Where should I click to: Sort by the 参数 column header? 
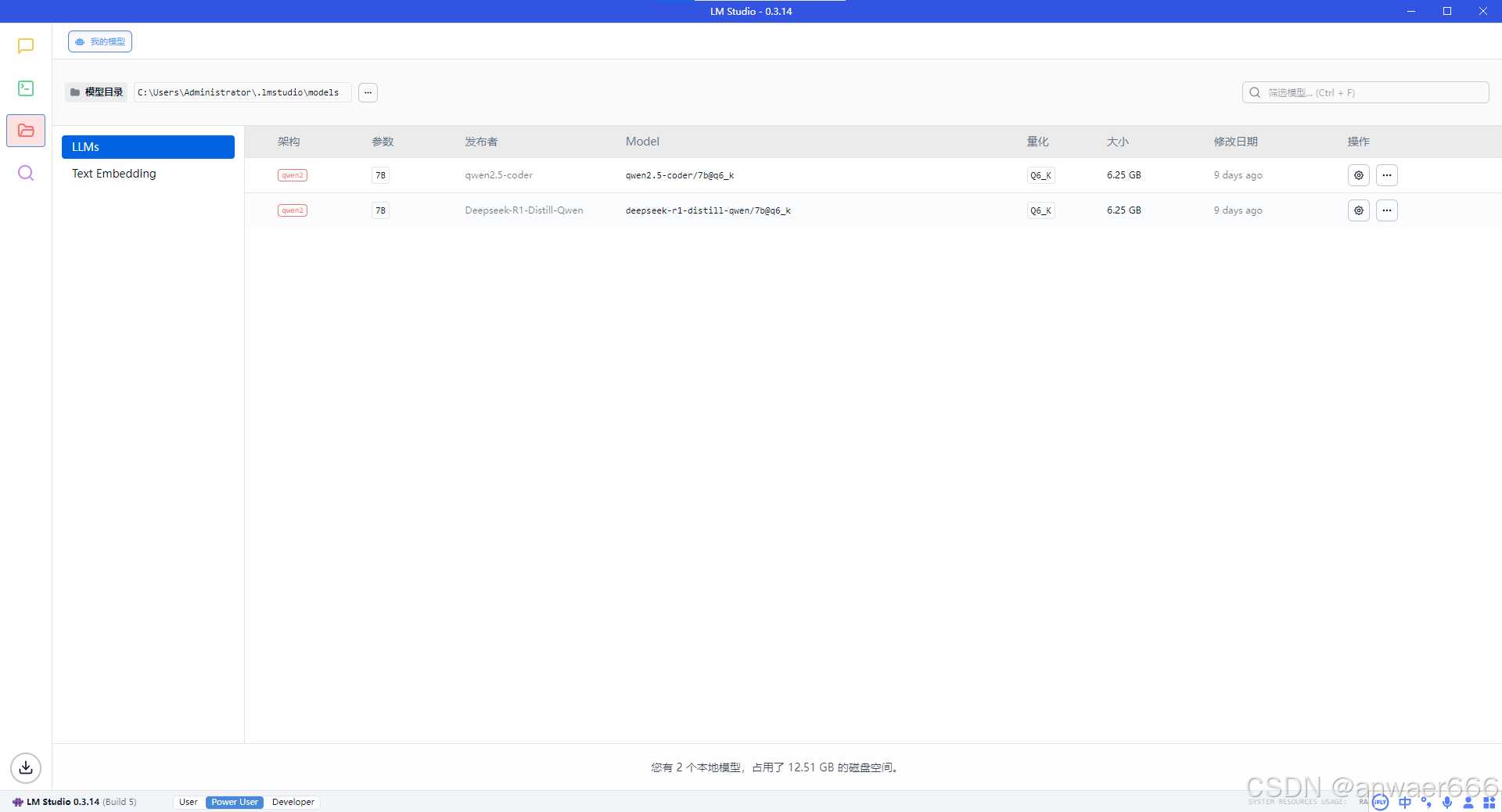(383, 142)
